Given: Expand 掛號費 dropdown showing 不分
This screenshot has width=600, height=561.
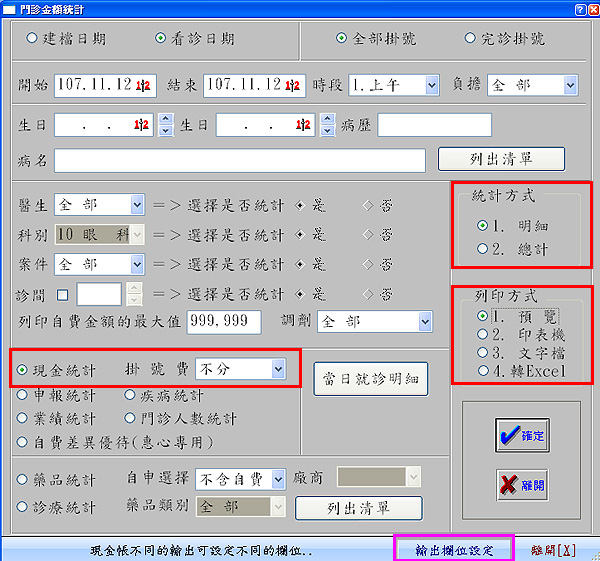Looking at the screenshot, I should tap(277, 369).
